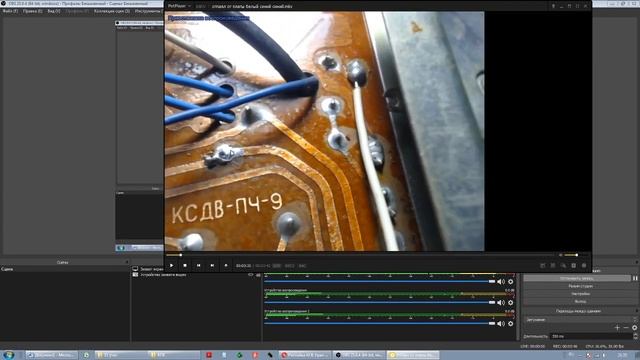Click the REC timer in OBS status bar
Viewport: 640px width, 360px height.
pyautogui.click(x=565, y=346)
